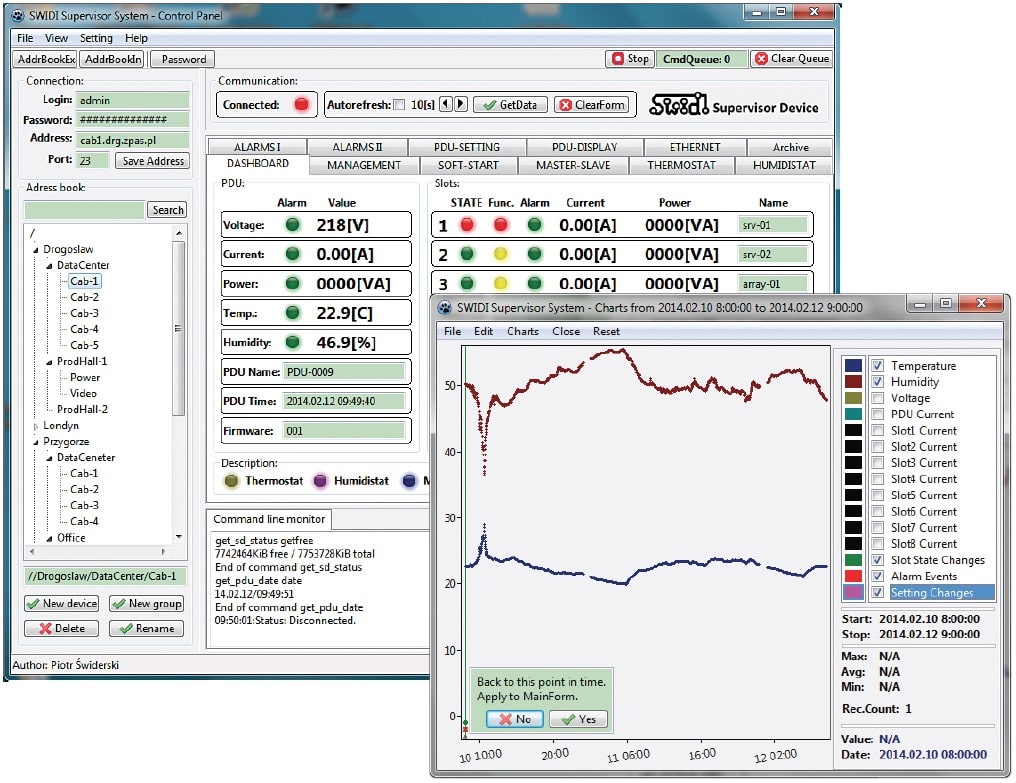Click the red Connected status indicator
The height and width of the screenshot is (783, 1016).
(x=301, y=105)
